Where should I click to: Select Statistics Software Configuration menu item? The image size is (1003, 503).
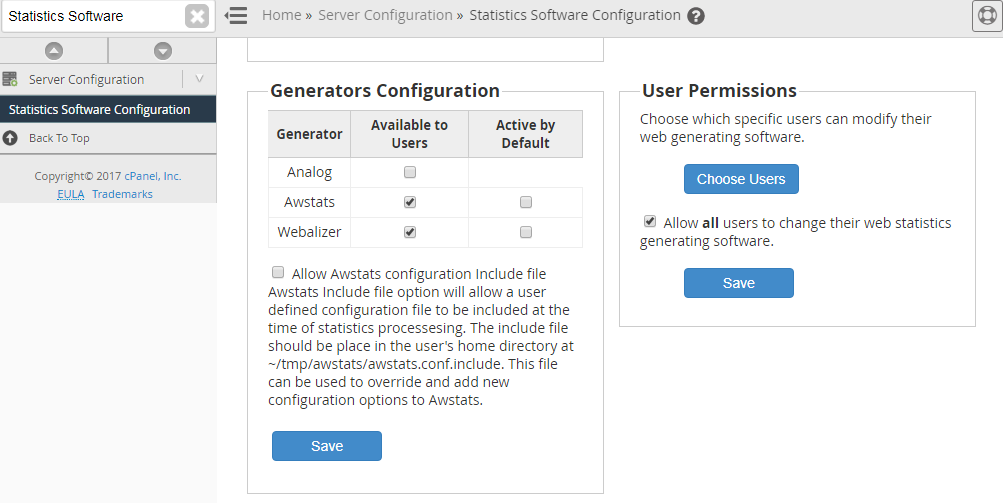pos(108,109)
